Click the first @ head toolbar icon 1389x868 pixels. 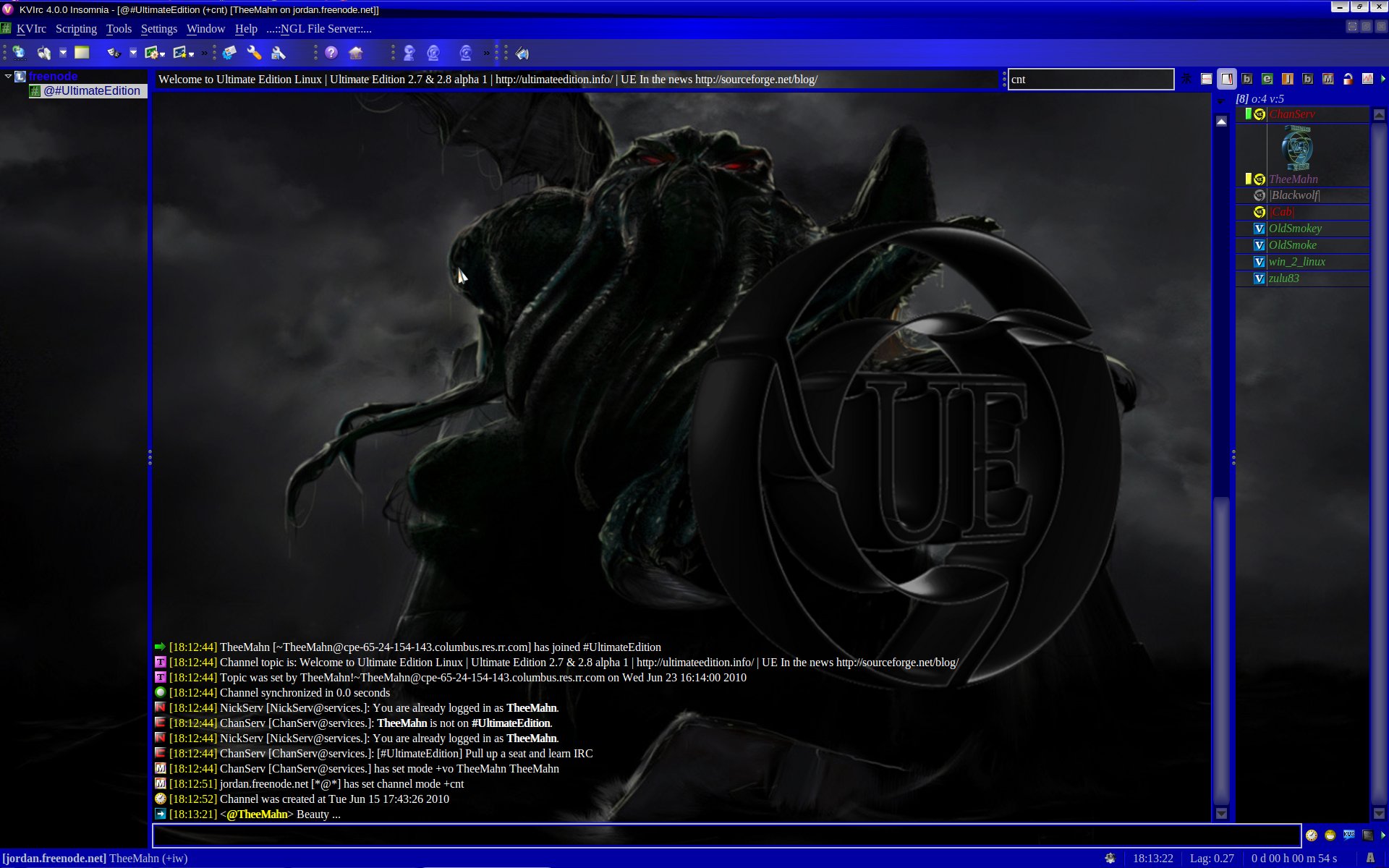(x=433, y=53)
